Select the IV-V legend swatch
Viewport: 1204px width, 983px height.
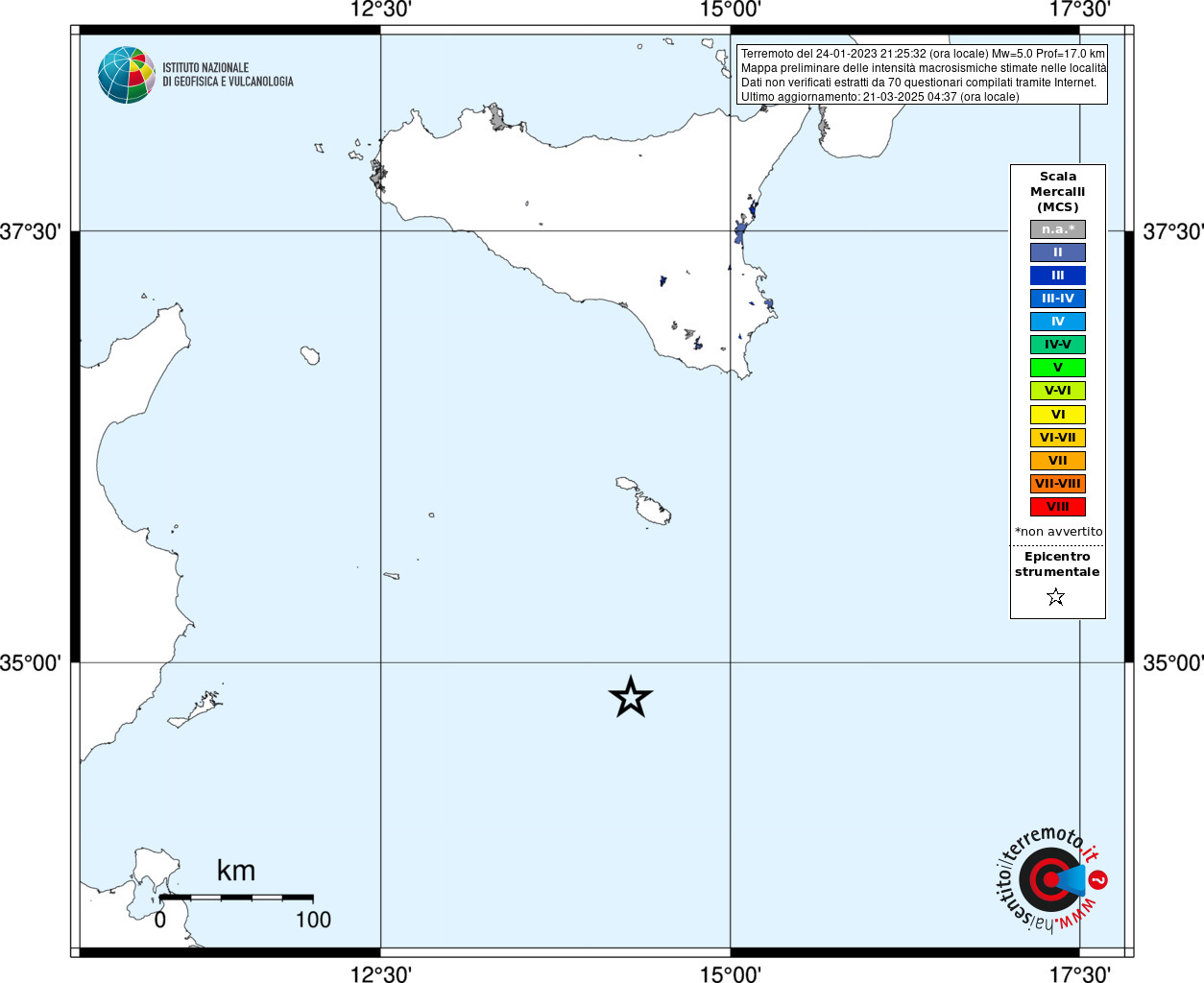[1058, 345]
